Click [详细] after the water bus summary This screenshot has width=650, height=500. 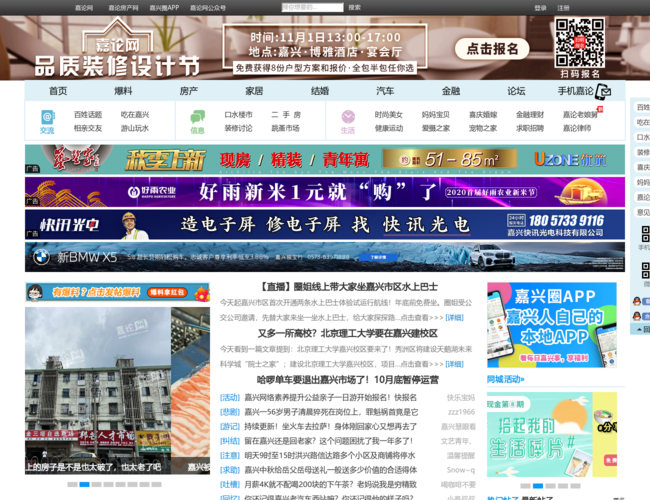[454, 318]
